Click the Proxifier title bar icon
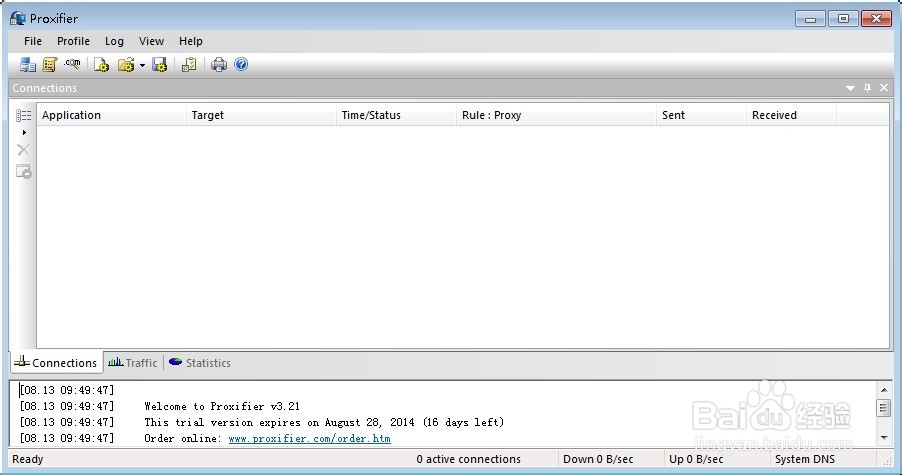 coord(18,18)
